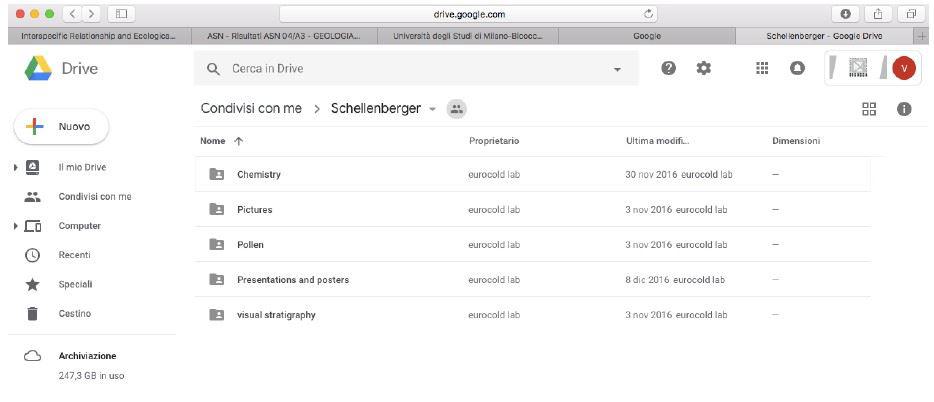The height and width of the screenshot is (402, 934).
Task: Switch to the Google tab
Action: coord(647,36)
